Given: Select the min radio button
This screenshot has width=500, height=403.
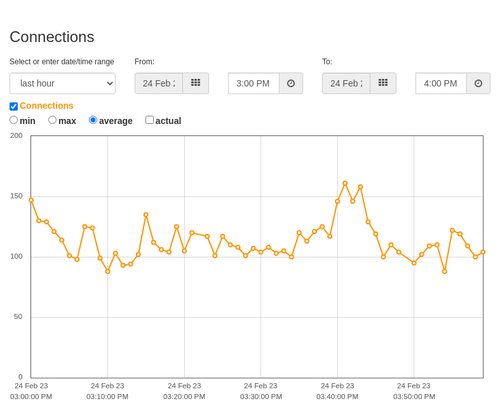Looking at the screenshot, I should 14,120.
